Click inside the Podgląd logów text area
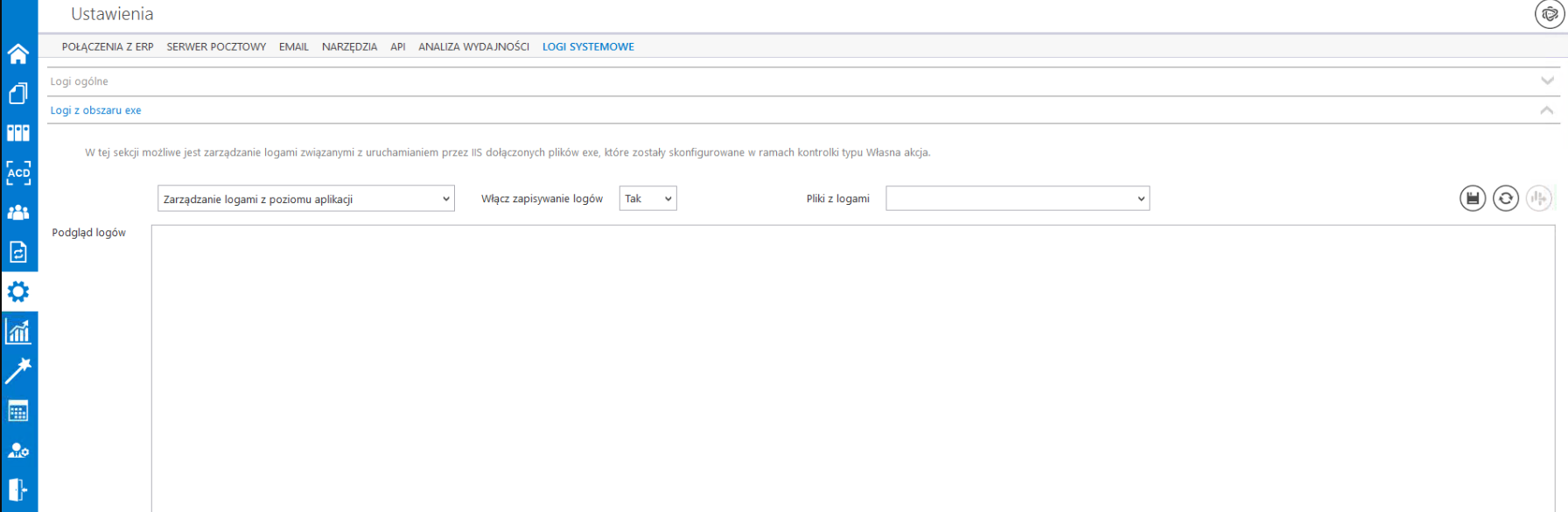Screen dimensions: 1568x512 [853, 368]
